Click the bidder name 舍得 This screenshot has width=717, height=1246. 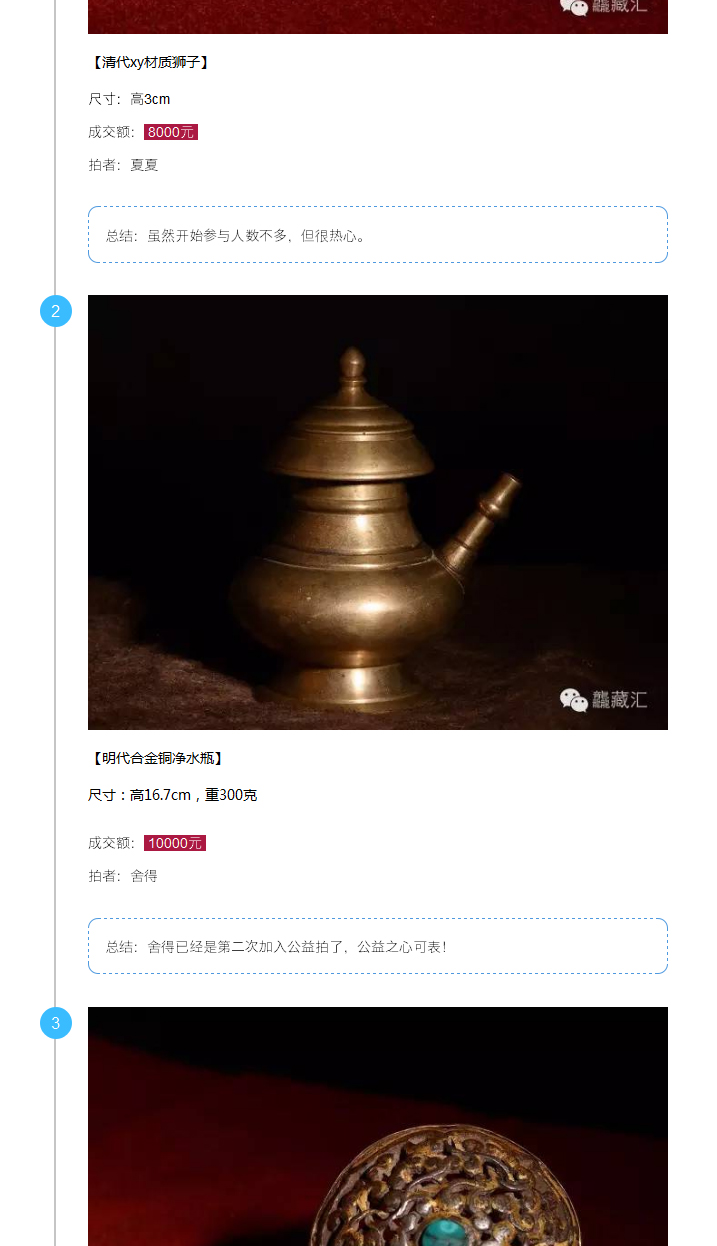coord(144,876)
